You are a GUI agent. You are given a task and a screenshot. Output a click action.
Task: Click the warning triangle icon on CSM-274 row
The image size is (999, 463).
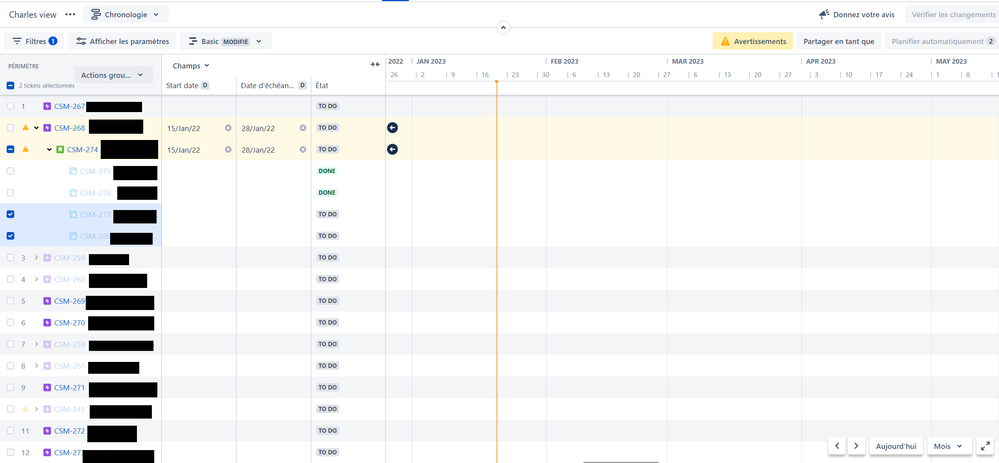(x=25, y=150)
